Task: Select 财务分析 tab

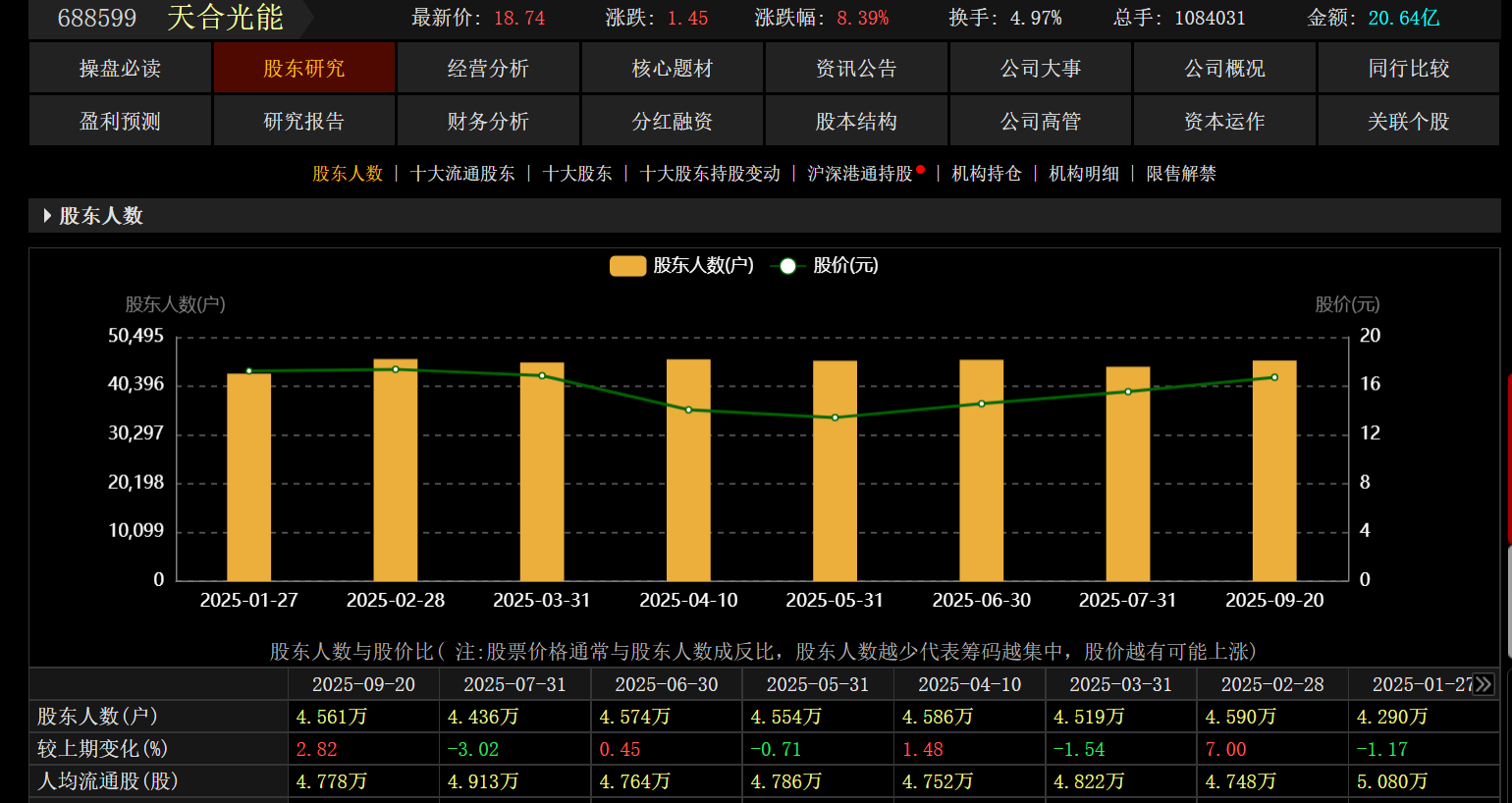Action: click(488, 121)
